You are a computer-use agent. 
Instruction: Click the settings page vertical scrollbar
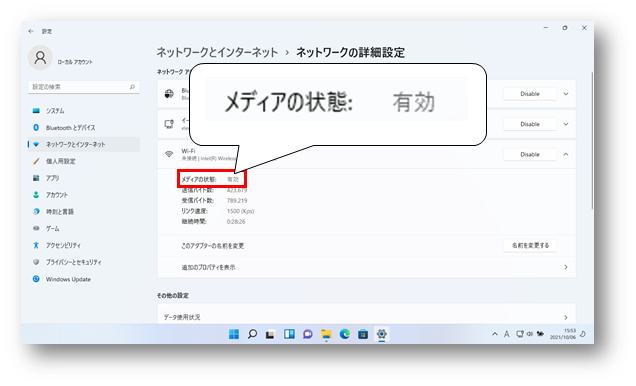click(x=592, y=140)
